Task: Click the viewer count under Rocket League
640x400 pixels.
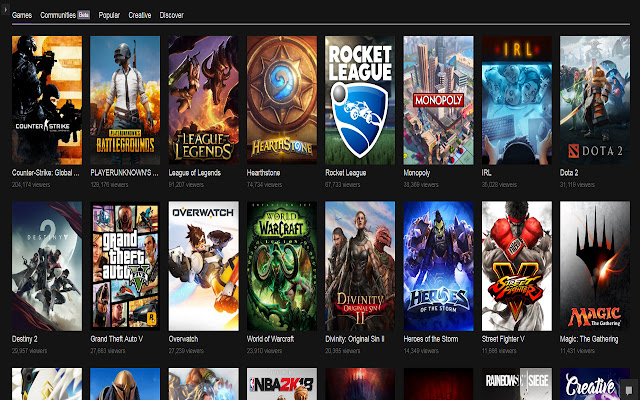Action: click(343, 185)
